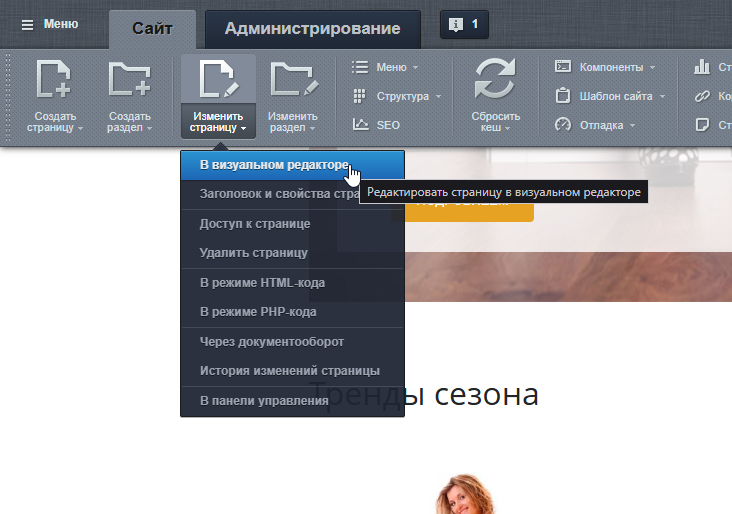Select the Сайт tab
732x514 pixels.
(x=152, y=29)
